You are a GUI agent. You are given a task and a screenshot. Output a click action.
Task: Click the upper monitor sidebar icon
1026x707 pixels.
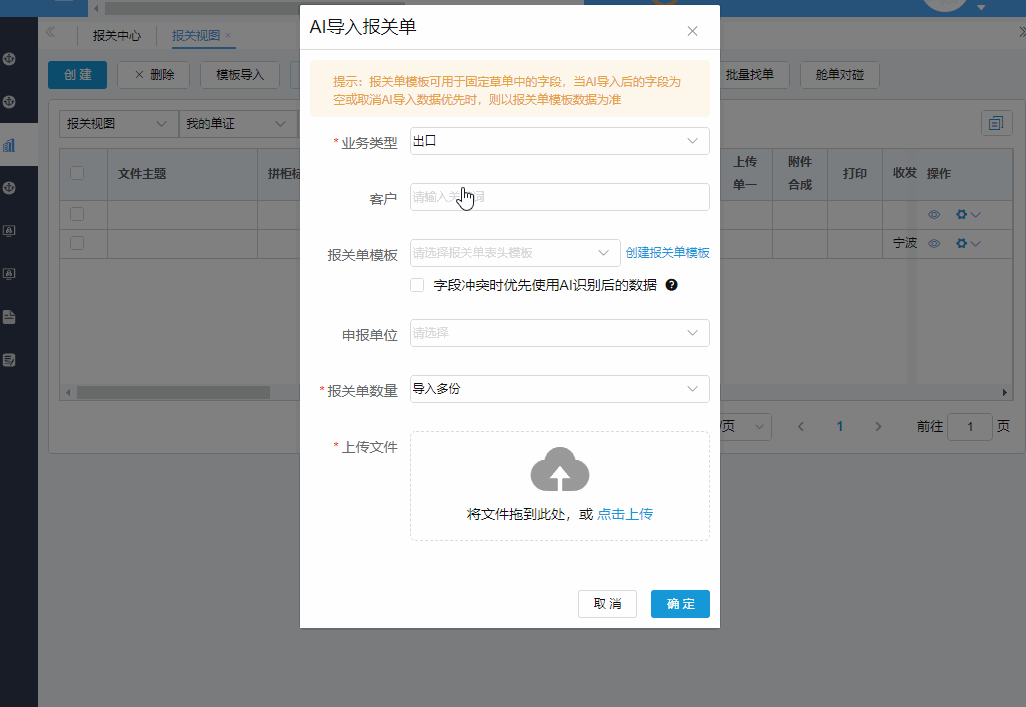pyautogui.click(x=9, y=231)
